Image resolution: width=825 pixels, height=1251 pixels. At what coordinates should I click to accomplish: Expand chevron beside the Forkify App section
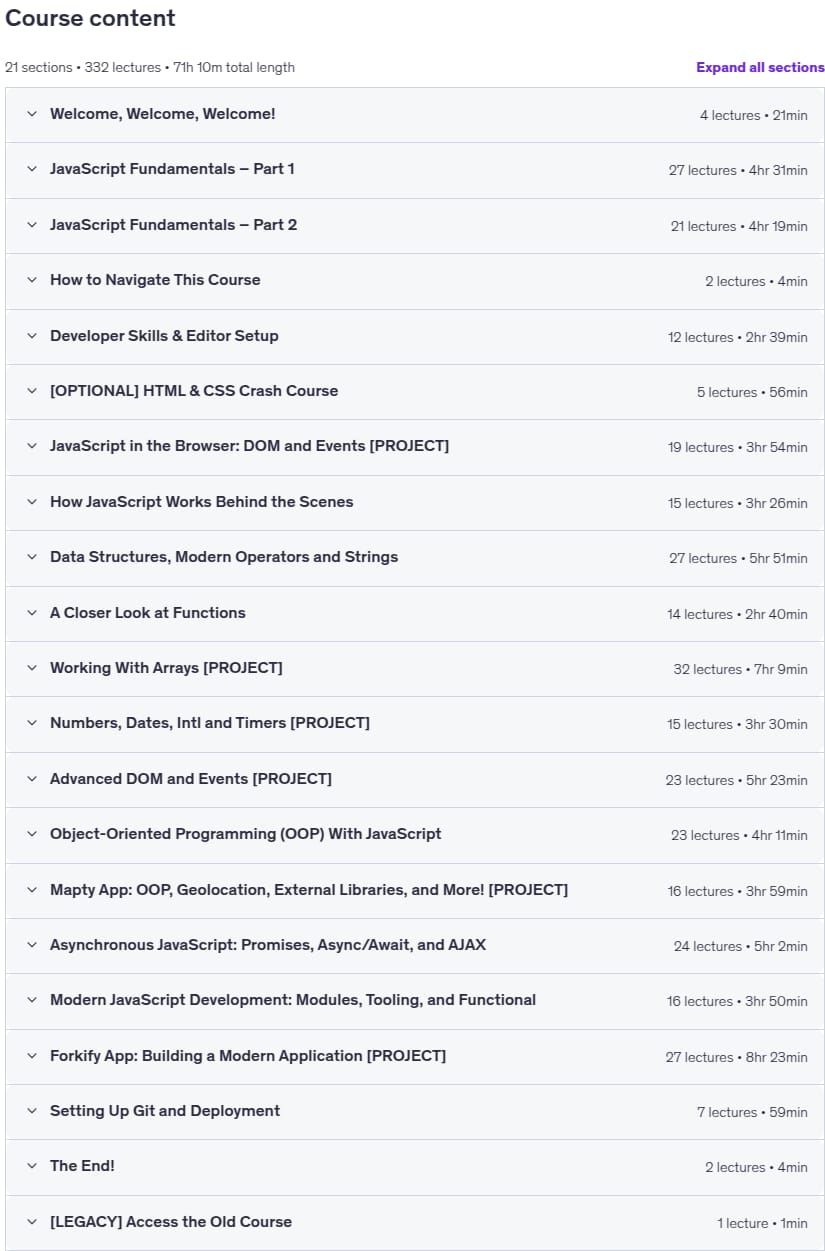32,1057
